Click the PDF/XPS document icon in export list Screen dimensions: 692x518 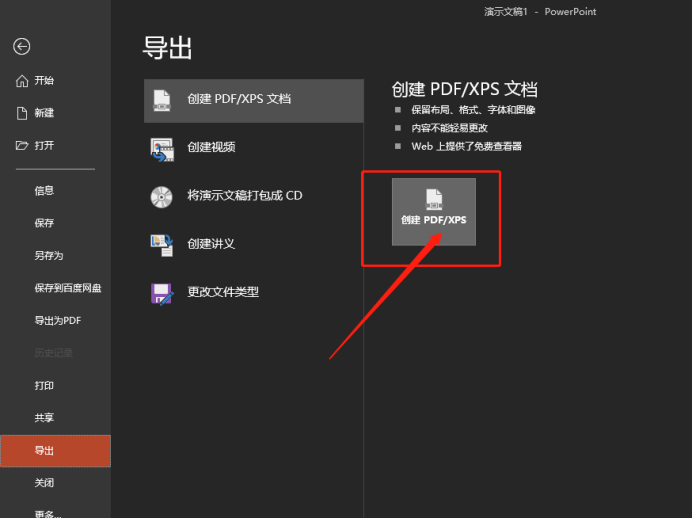[x=162, y=101]
